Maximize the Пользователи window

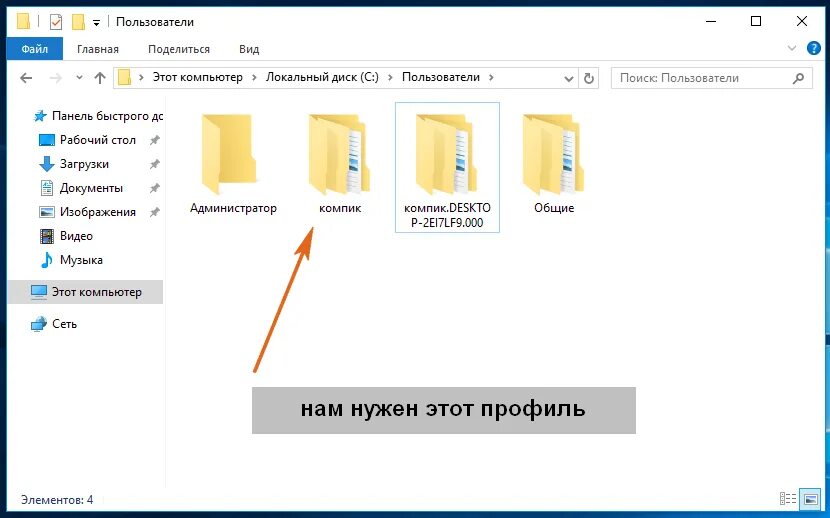pyautogui.click(x=756, y=21)
